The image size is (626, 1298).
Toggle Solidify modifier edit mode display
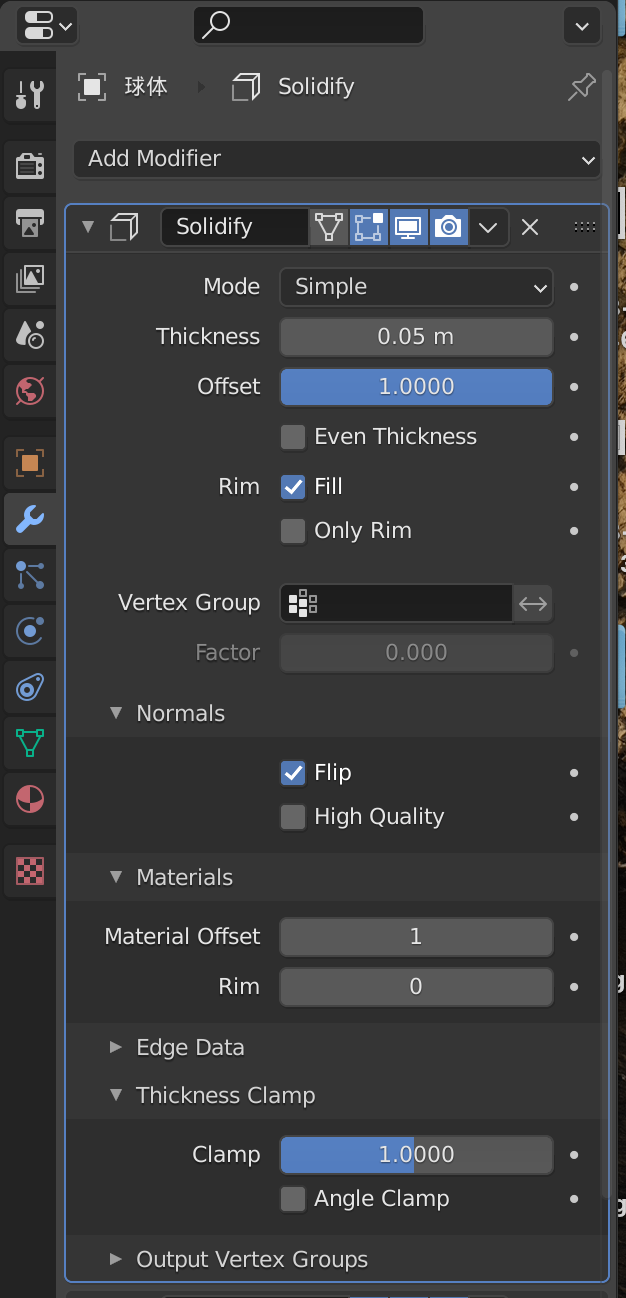tap(368, 227)
